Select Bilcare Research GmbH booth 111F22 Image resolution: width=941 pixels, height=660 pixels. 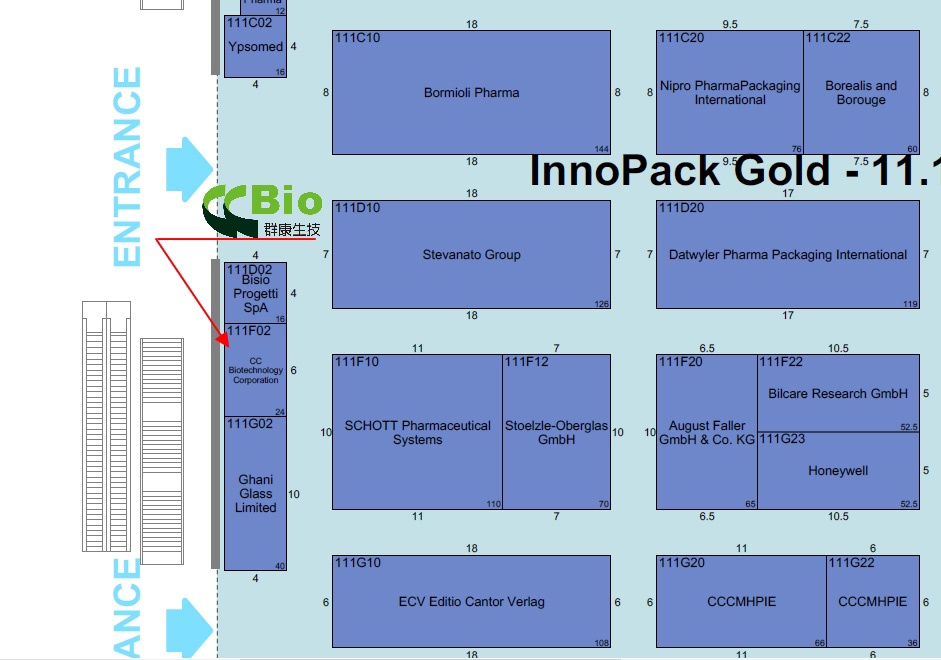pos(838,393)
